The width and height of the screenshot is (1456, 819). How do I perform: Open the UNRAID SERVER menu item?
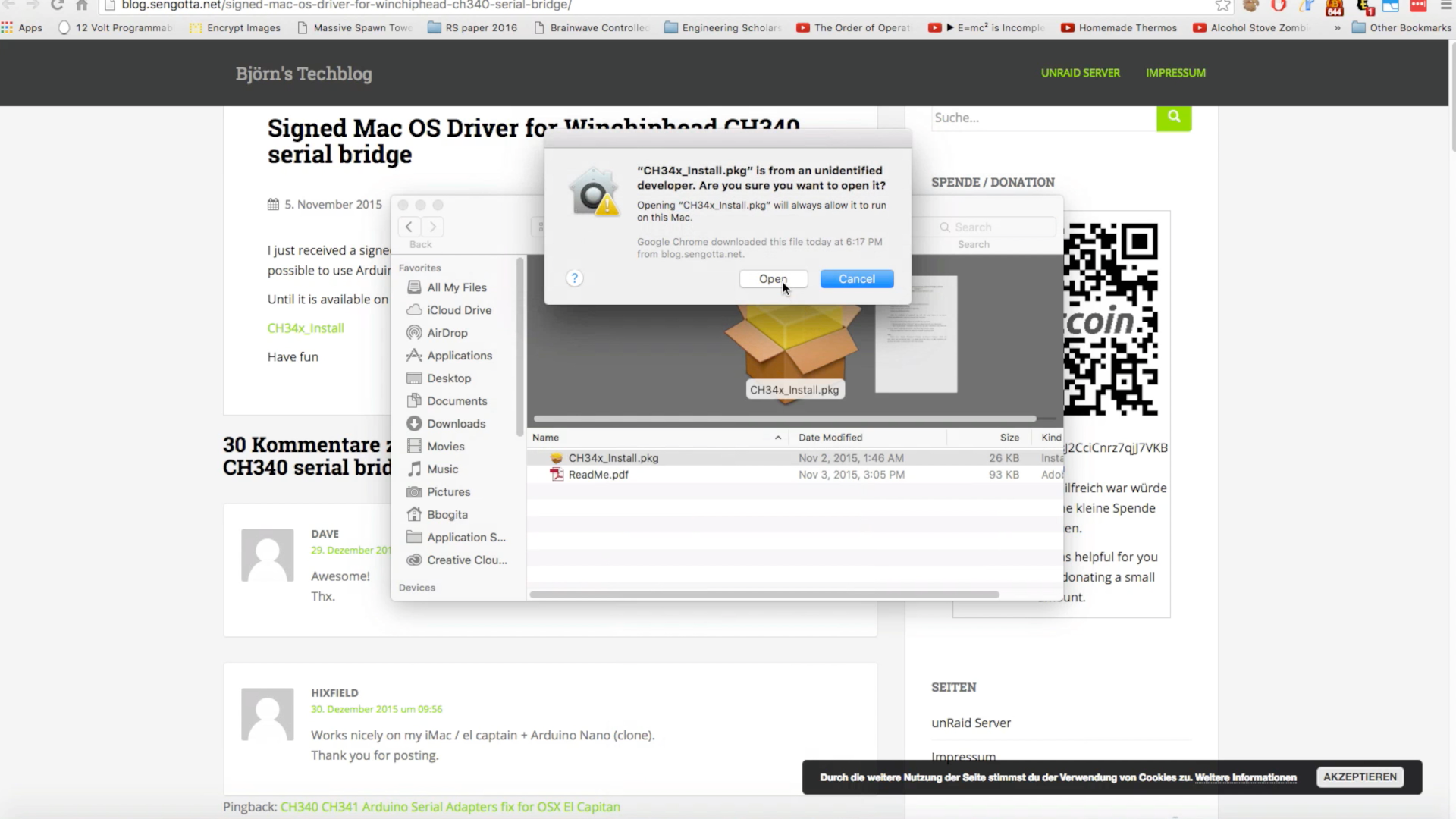tap(1080, 73)
